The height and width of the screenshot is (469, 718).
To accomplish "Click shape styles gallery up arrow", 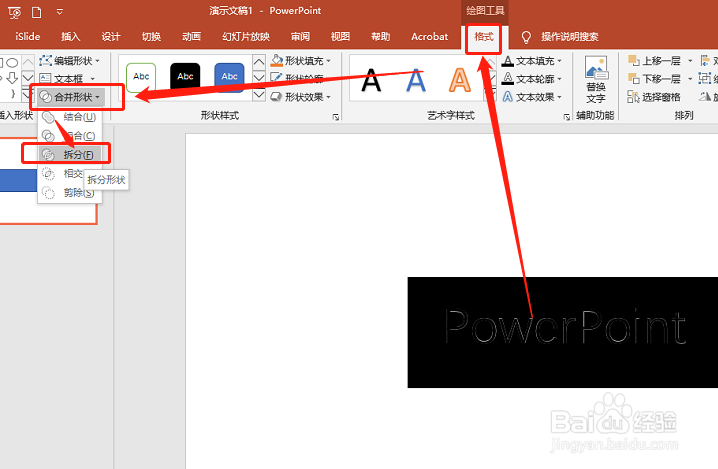I will [x=259, y=62].
